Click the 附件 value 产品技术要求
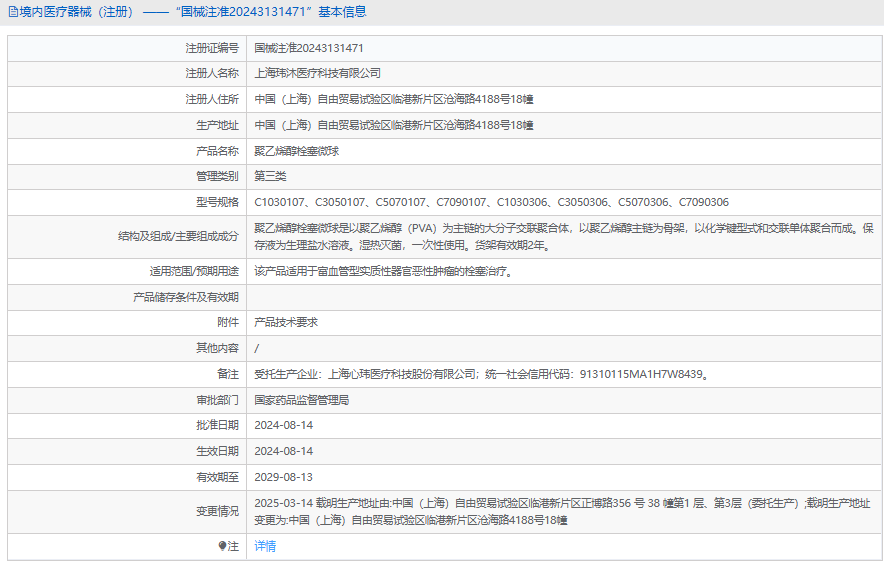The image size is (884, 568). (286, 322)
